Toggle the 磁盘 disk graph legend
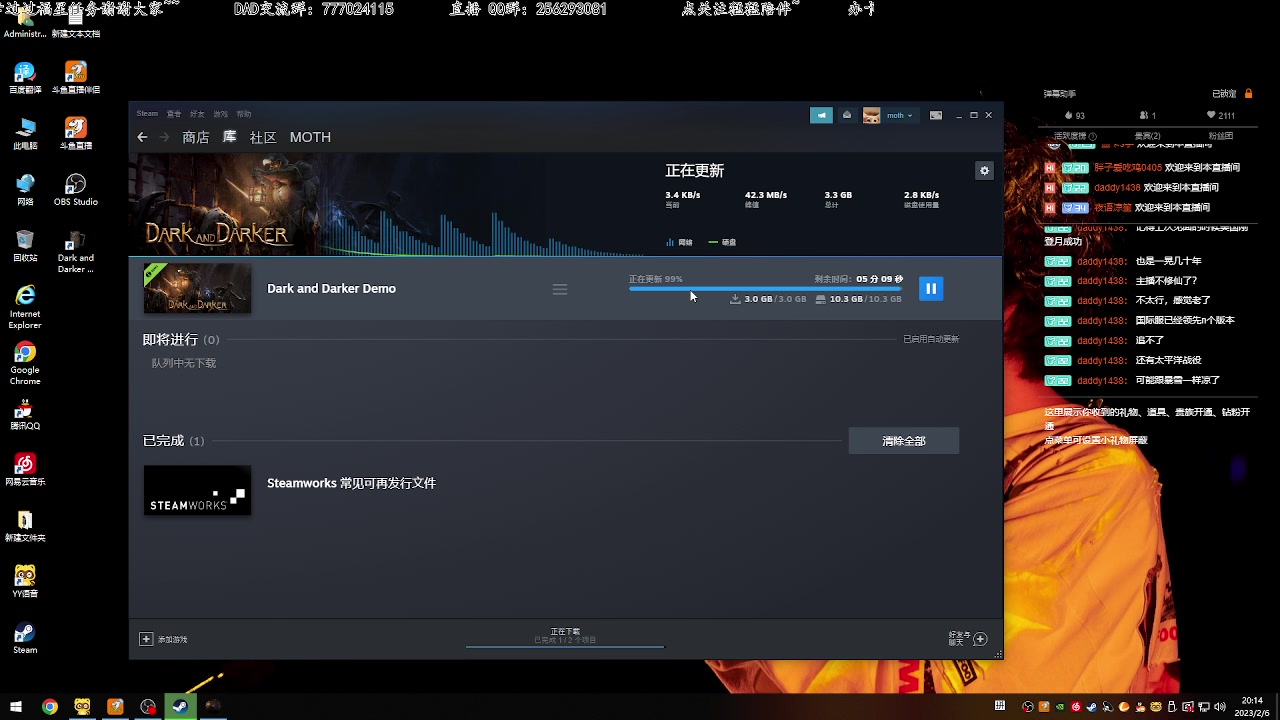This screenshot has height=720, width=1280. [x=722, y=242]
